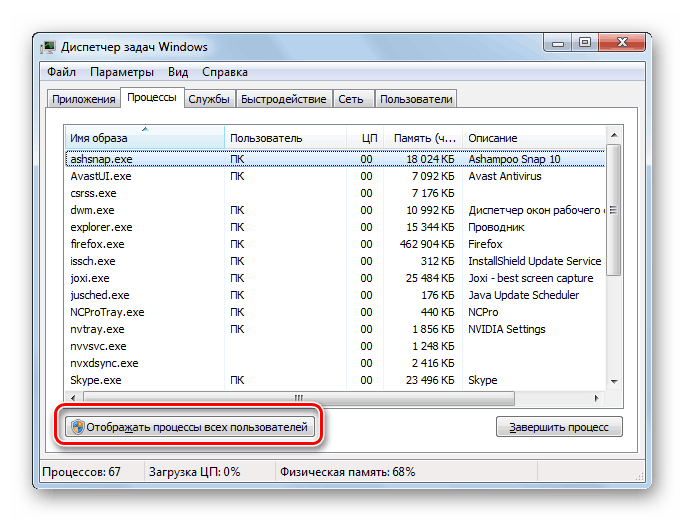Click the horizontal scrollbar thumb
Viewport: 685px width, 522px height.
point(299,398)
